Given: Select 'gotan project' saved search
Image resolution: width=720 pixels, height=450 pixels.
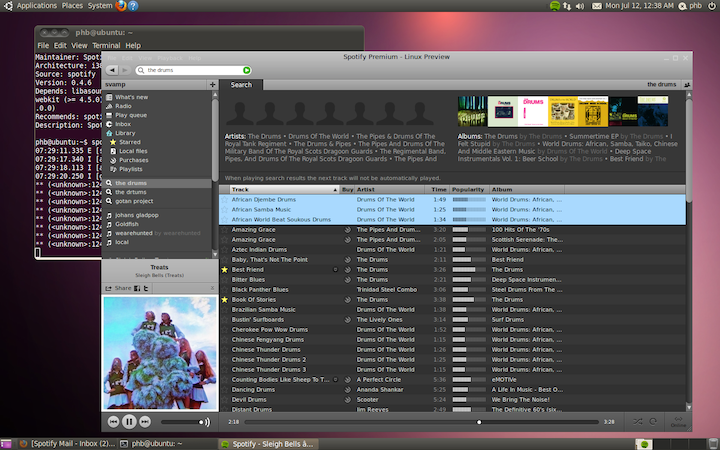Looking at the screenshot, I should pyautogui.click(x=134, y=201).
